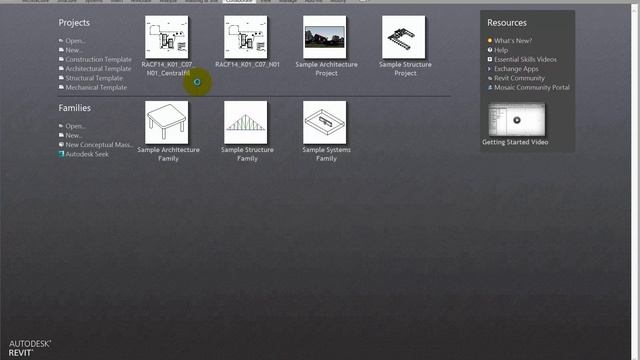Select New Conceptual Mass link
Image resolution: width=640 pixels, height=360 pixels.
(99, 145)
